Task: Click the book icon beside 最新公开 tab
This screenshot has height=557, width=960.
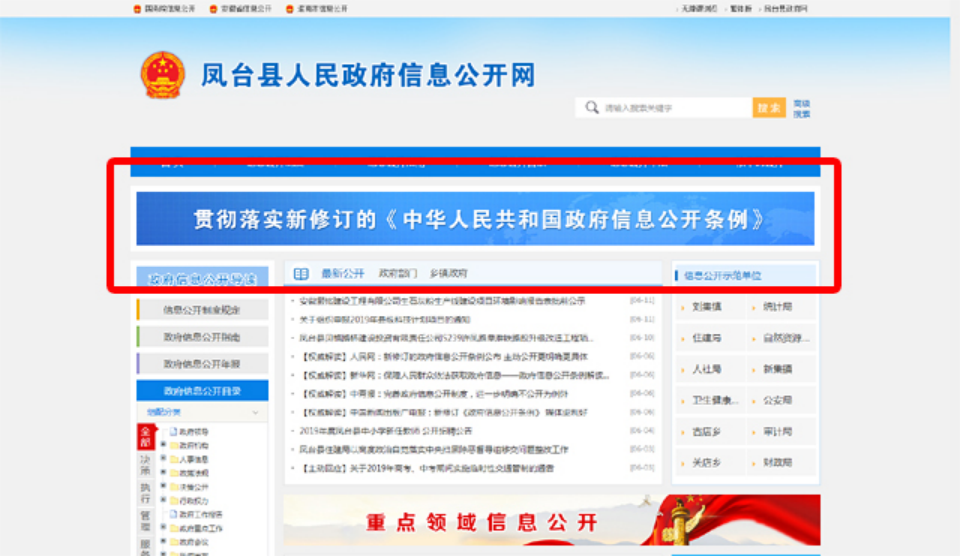Action: pyautogui.click(x=301, y=273)
